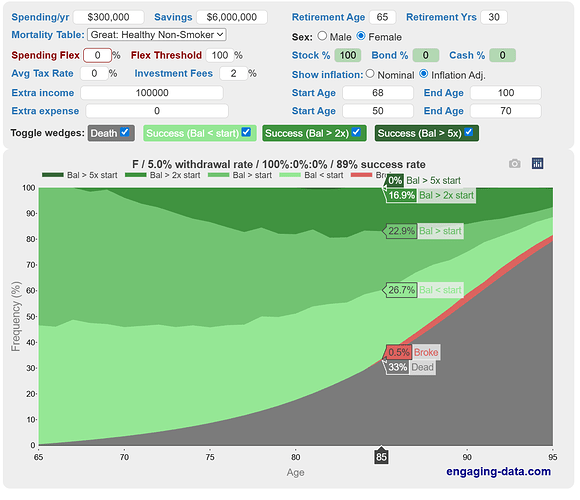580x500 pixels.
Task: Click the Flex Threshold field
Action: click(220, 55)
